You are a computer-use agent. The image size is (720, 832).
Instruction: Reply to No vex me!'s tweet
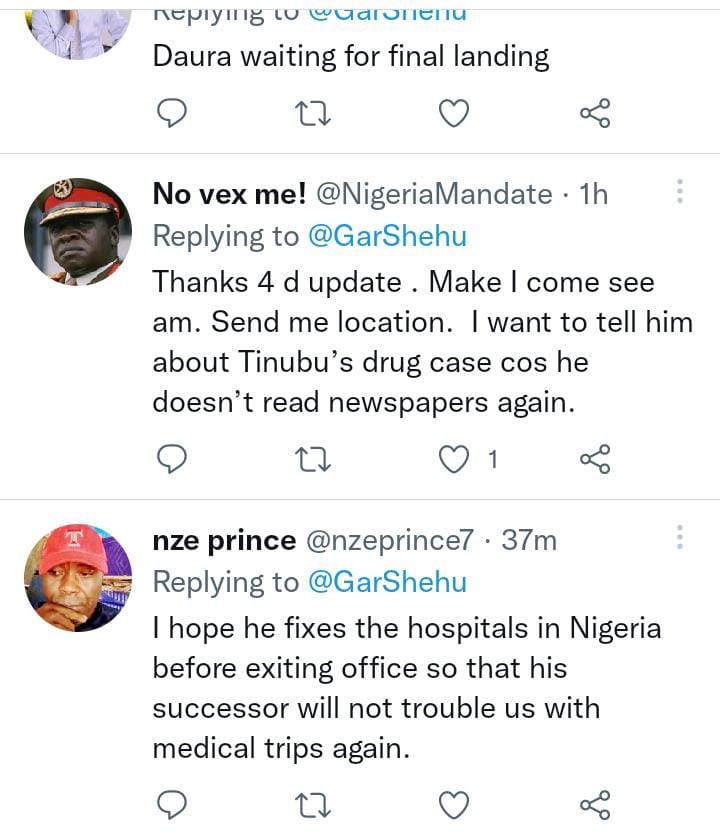point(173,459)
